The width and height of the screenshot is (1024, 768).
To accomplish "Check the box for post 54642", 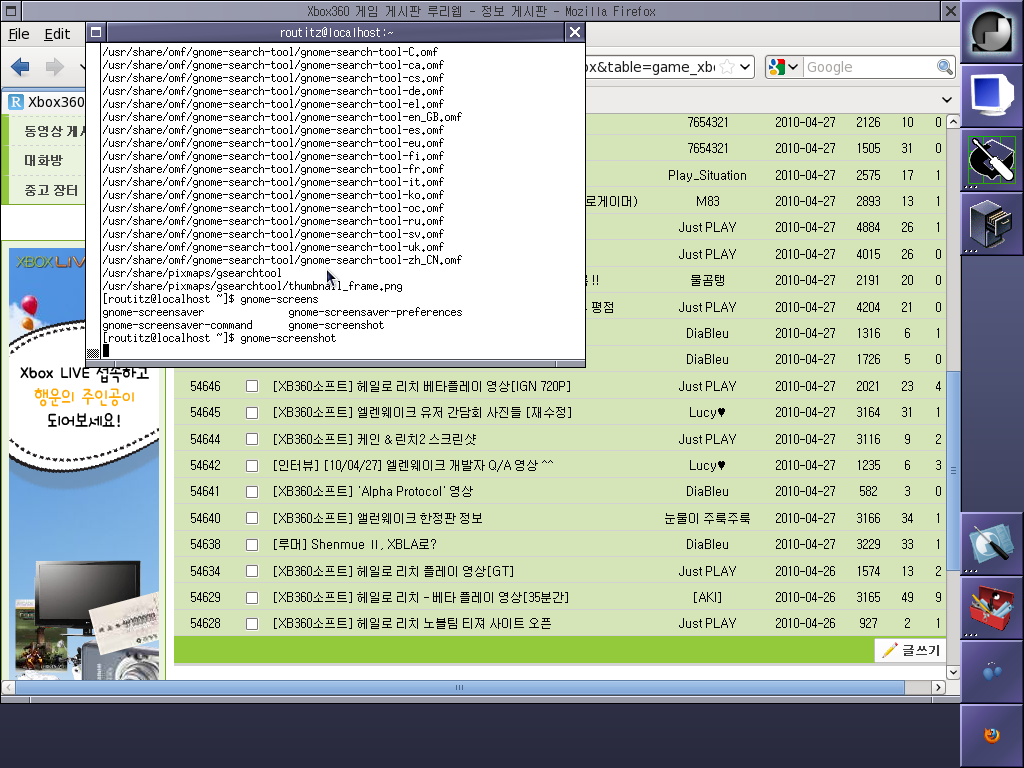I will [251, 466].
